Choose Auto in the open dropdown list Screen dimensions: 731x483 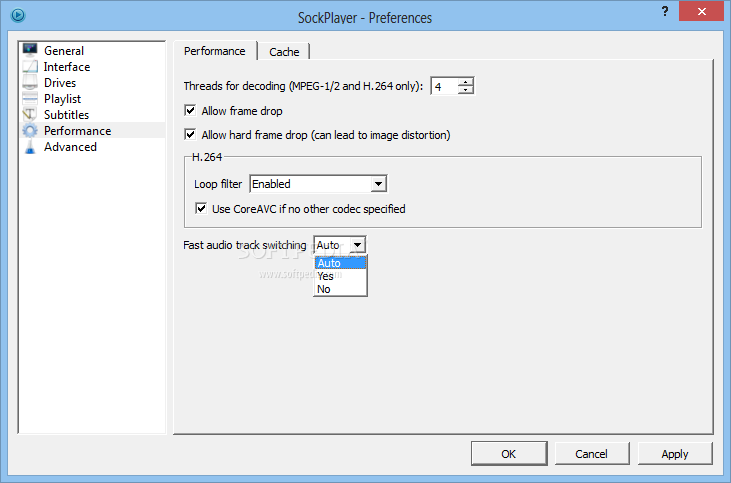click(340, 263)
